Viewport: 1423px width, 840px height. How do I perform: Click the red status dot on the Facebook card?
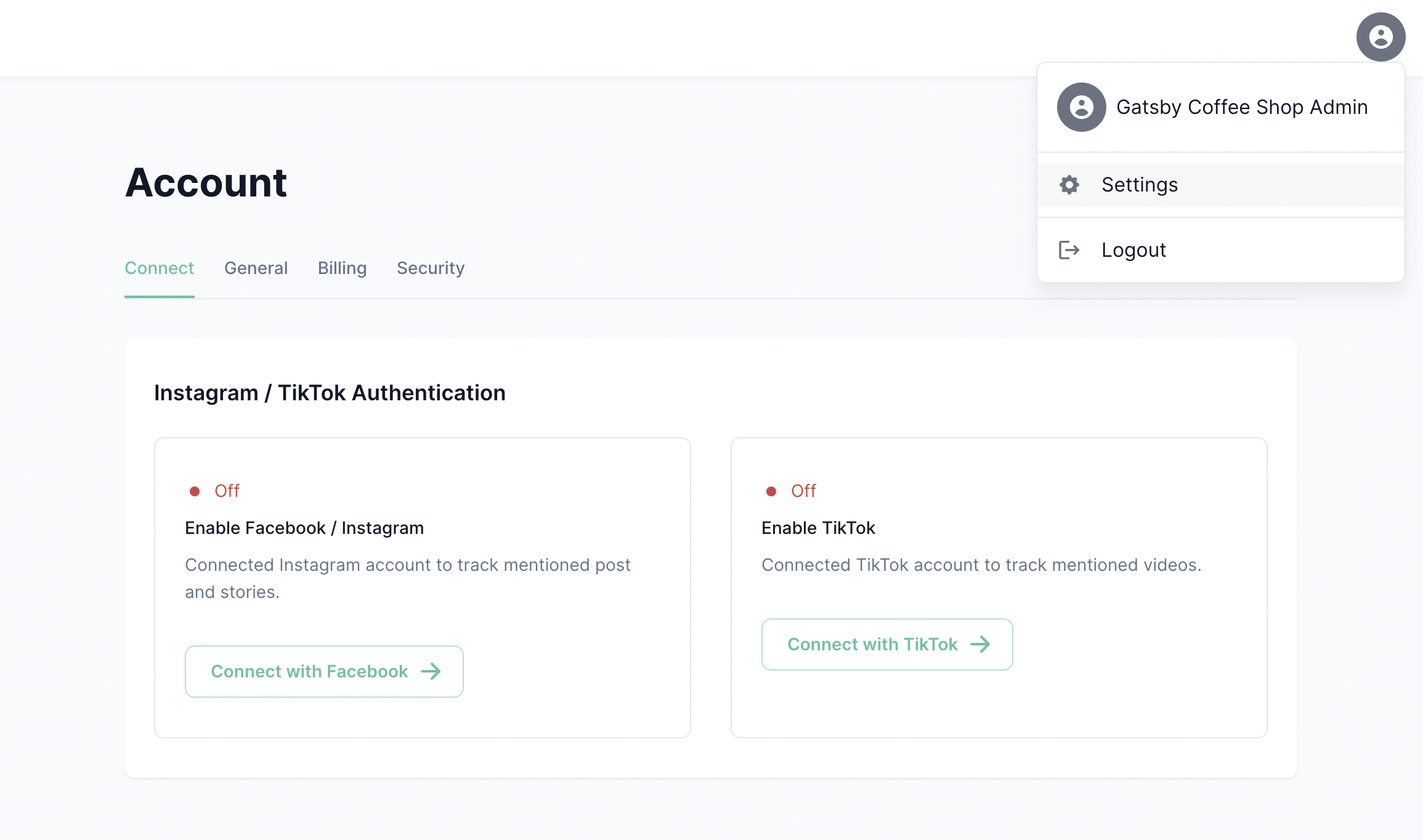coord(195,491)
